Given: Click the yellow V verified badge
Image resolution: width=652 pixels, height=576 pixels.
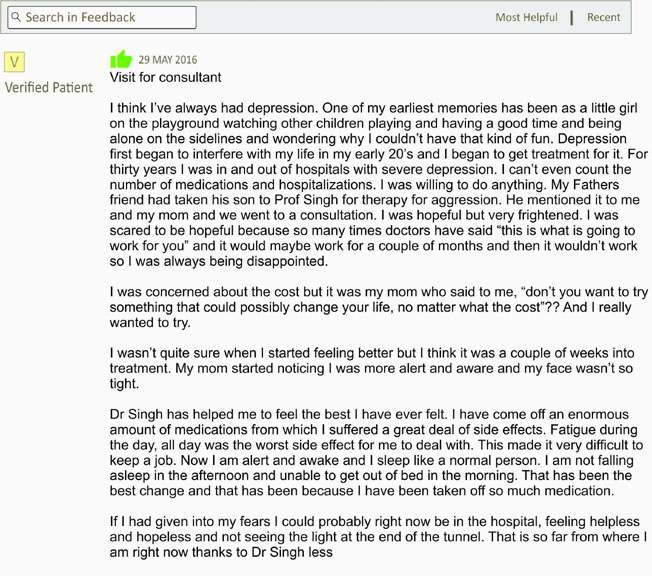Looking at the screenshot, I should coord(15,62).
